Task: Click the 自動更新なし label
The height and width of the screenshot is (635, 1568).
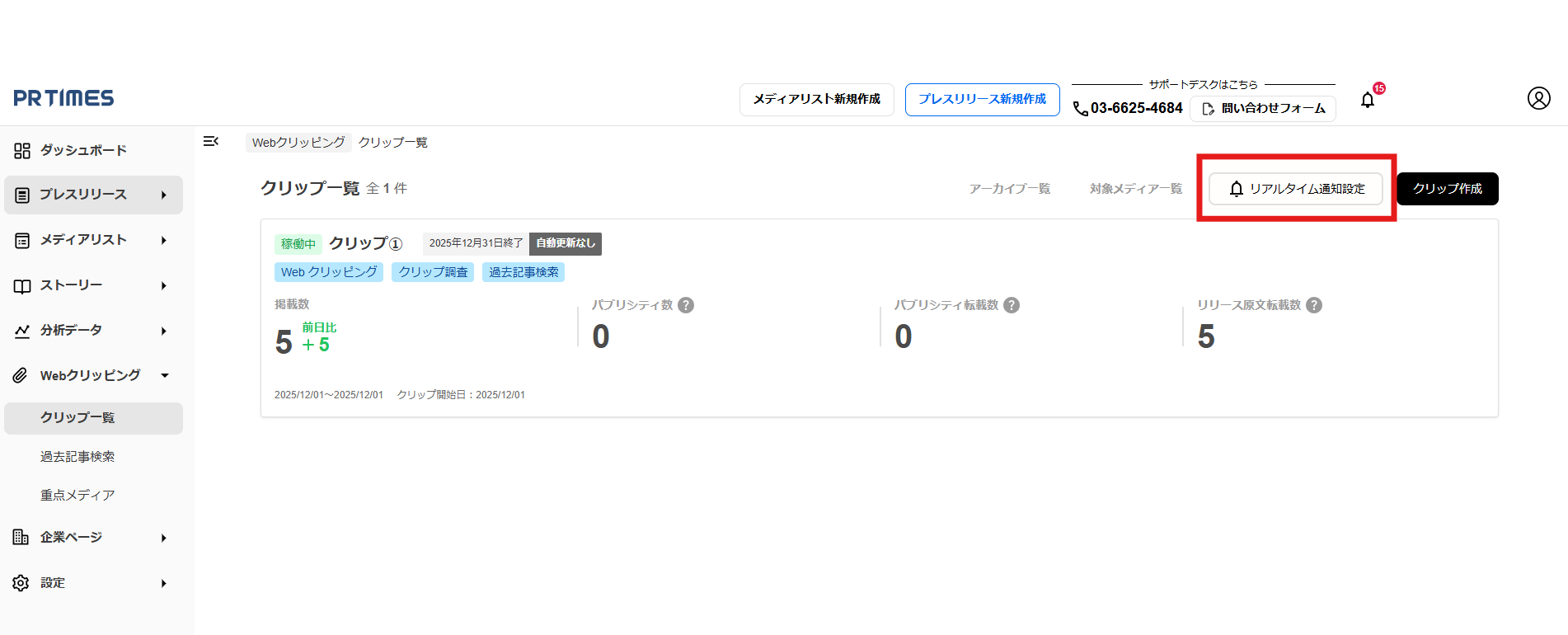Action: click(x=566, y=243)
